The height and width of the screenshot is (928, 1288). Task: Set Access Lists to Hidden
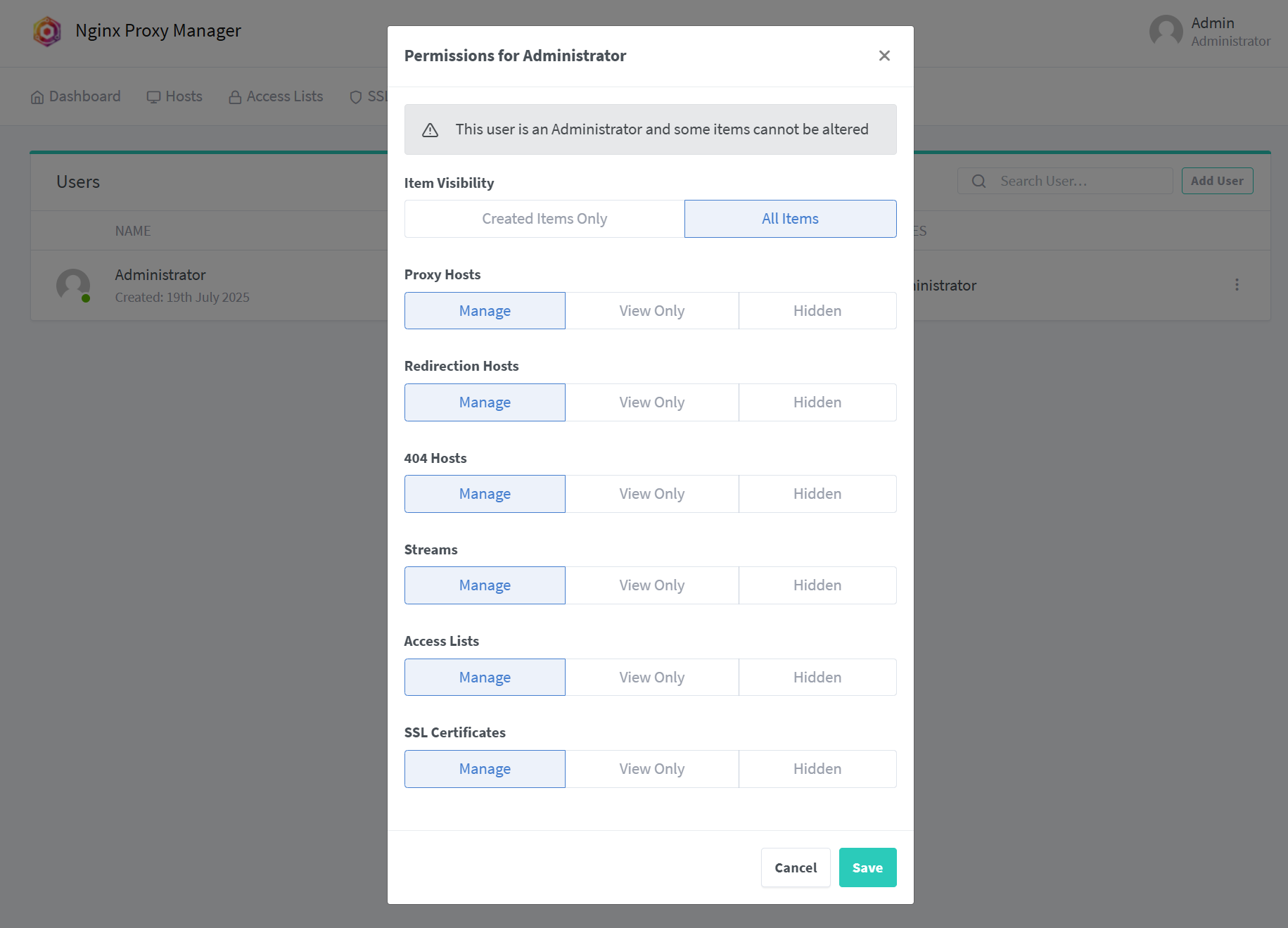(x=817, y=678)
